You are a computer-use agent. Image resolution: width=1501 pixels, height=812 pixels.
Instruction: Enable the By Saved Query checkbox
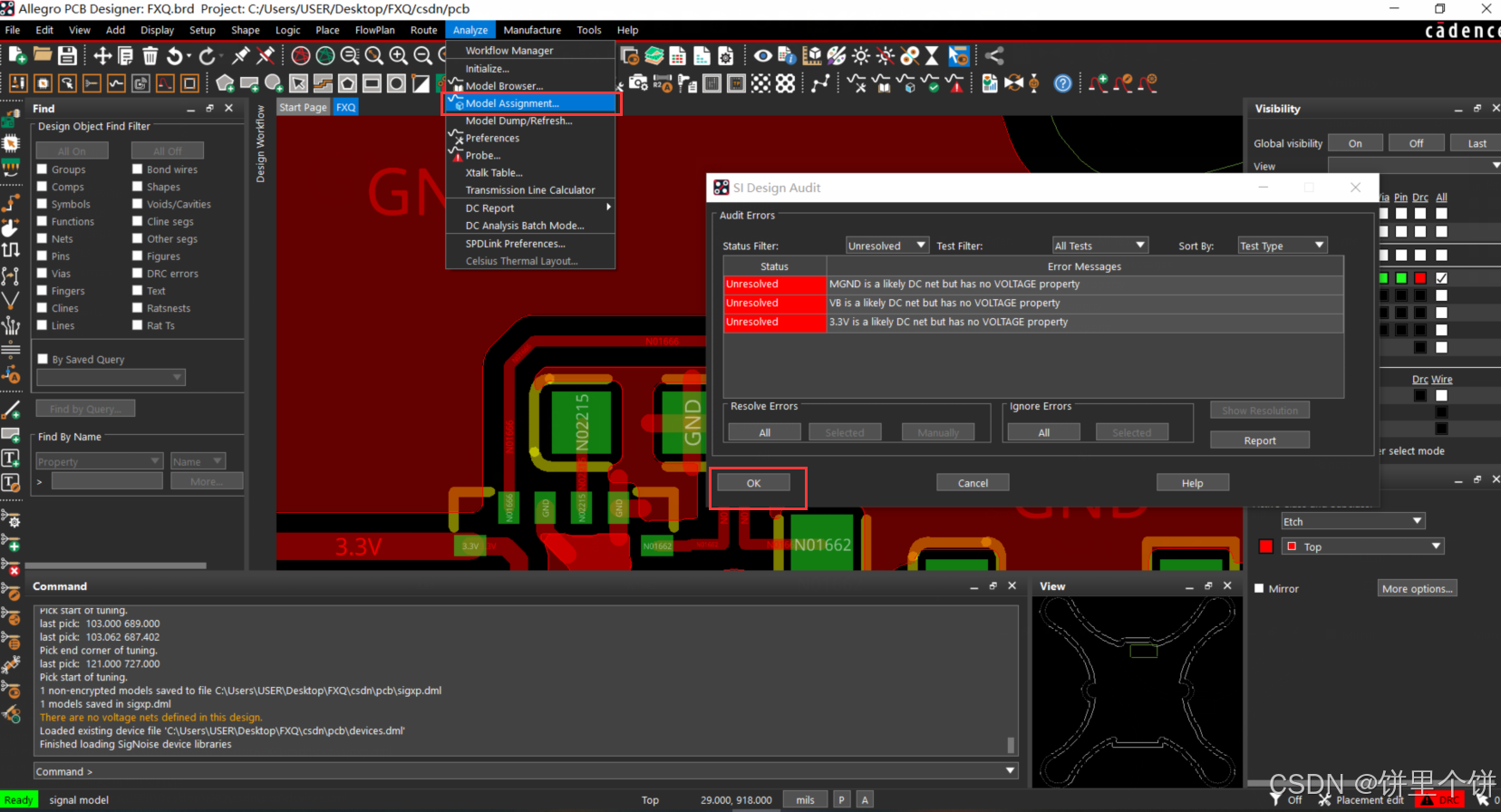pyautogui.click(x=43, y=359)
